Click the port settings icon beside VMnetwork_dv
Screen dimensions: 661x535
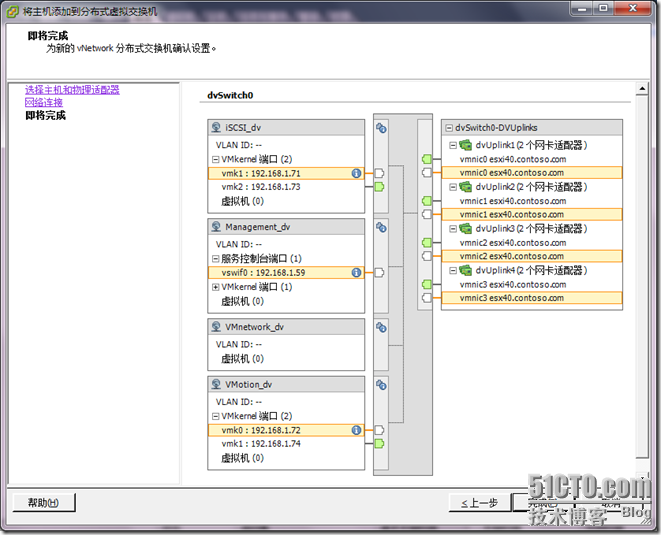(x=381, y=328)
